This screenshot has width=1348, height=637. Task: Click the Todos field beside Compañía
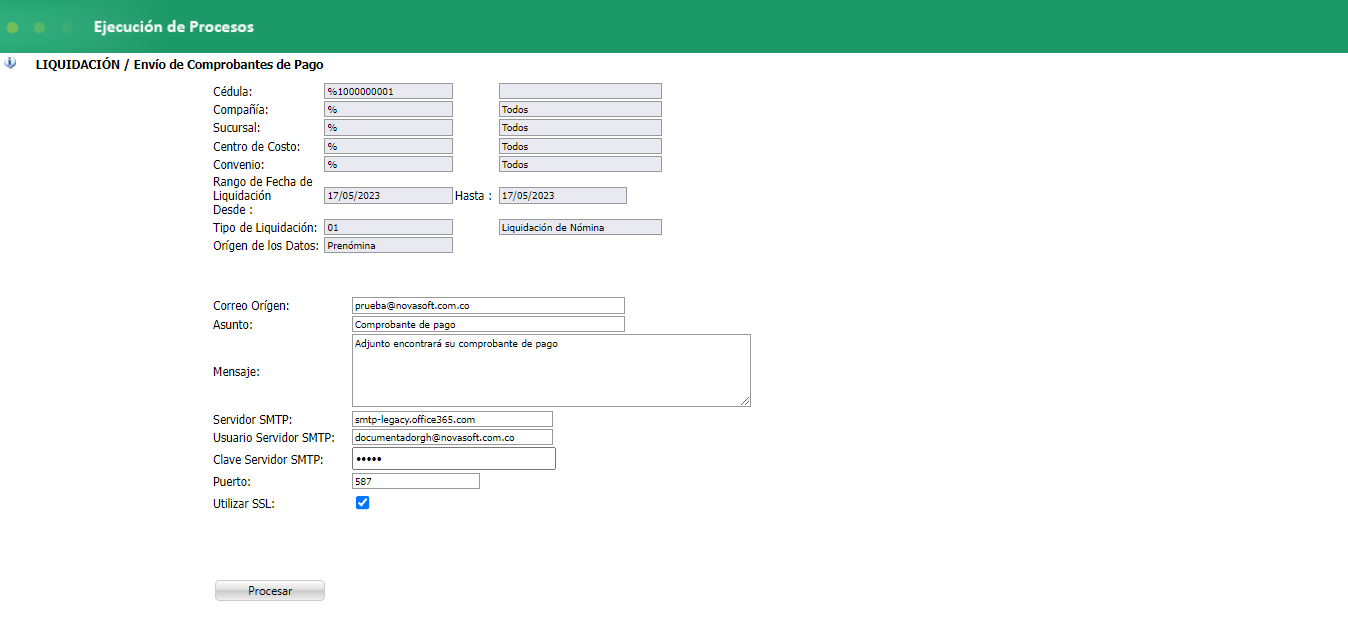coord(580,109)
